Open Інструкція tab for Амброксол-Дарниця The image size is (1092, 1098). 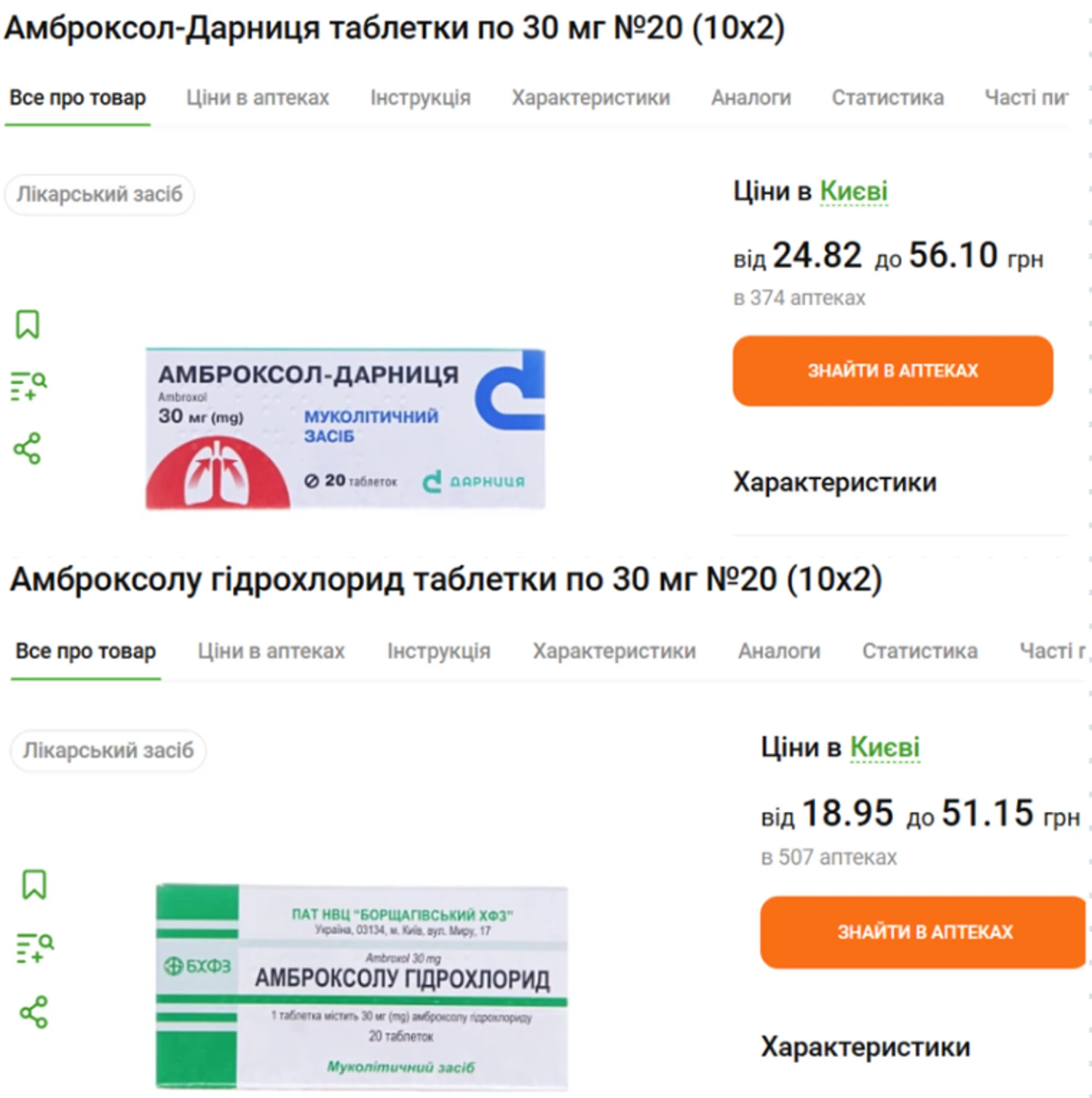click(x=420, y=98)
